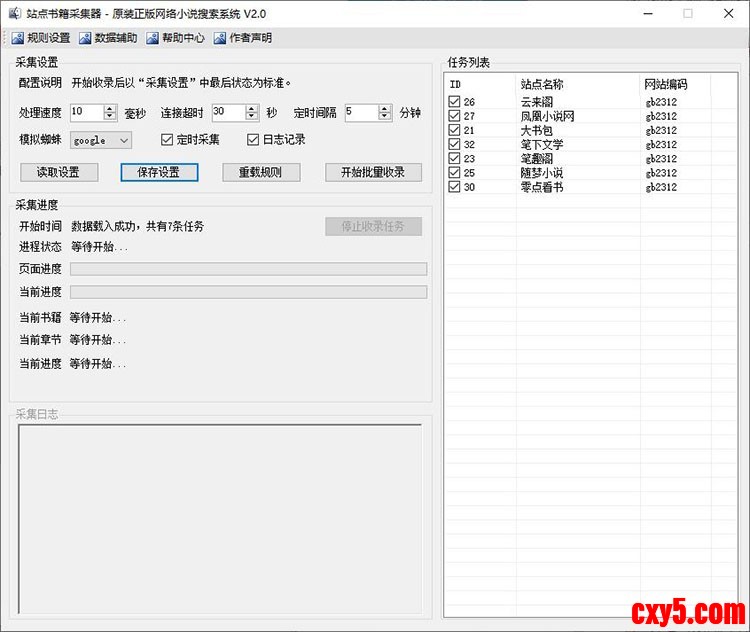Click the 重载规则 button
Screen dimensions: 750x632
click(x=261, y=172)
